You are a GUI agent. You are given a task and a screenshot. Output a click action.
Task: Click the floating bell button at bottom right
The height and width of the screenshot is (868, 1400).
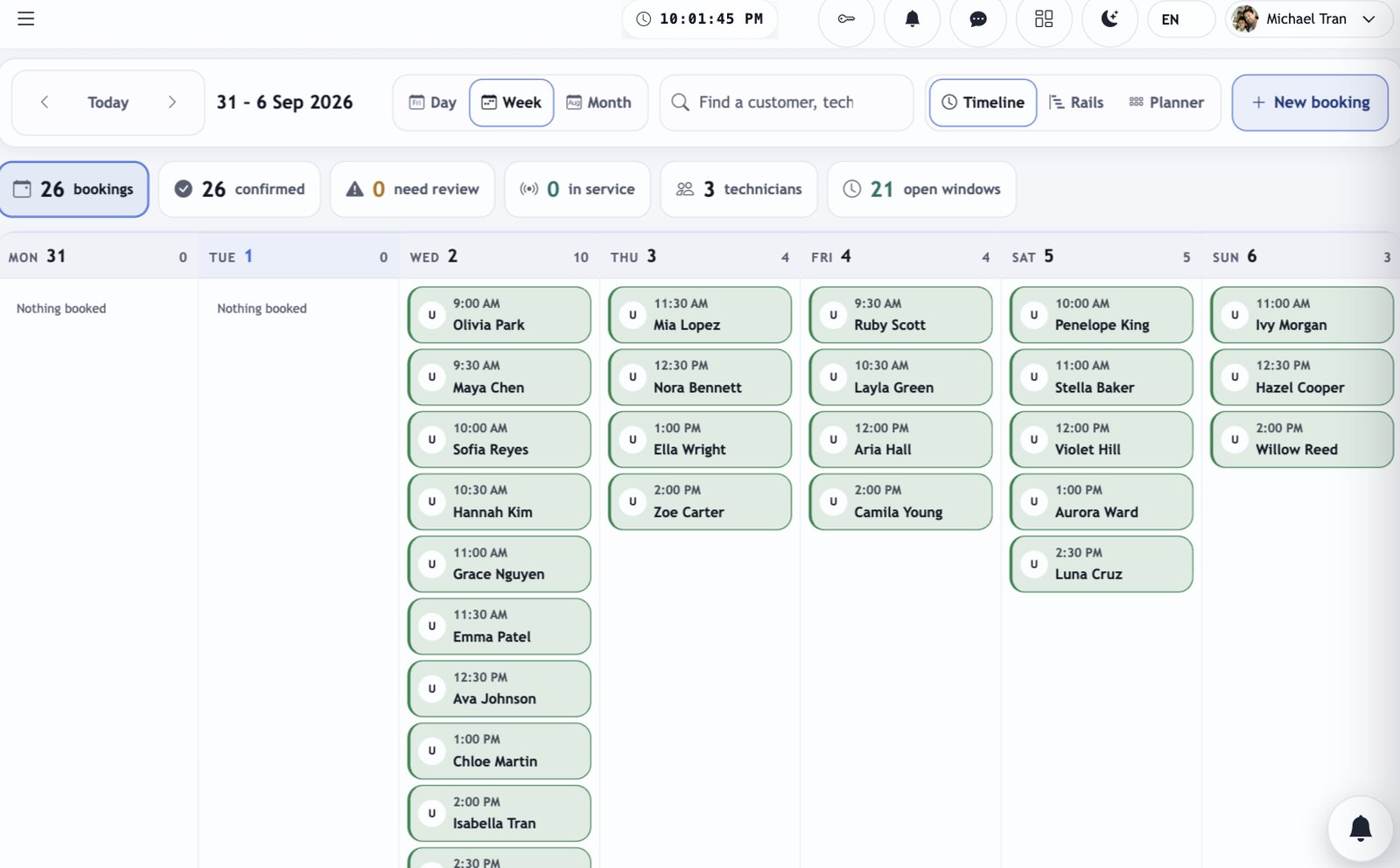pos(1360,829)
